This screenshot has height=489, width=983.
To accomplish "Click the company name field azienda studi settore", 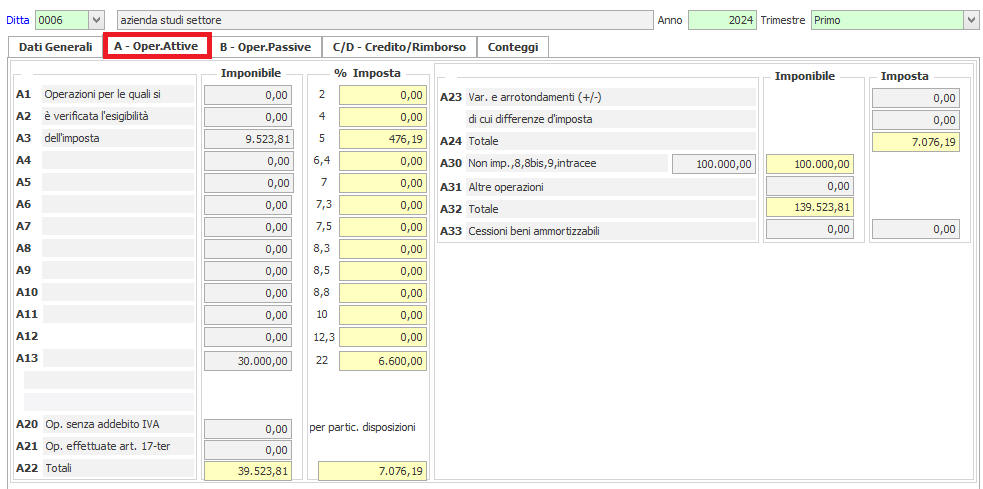I will tap(385, 20).
